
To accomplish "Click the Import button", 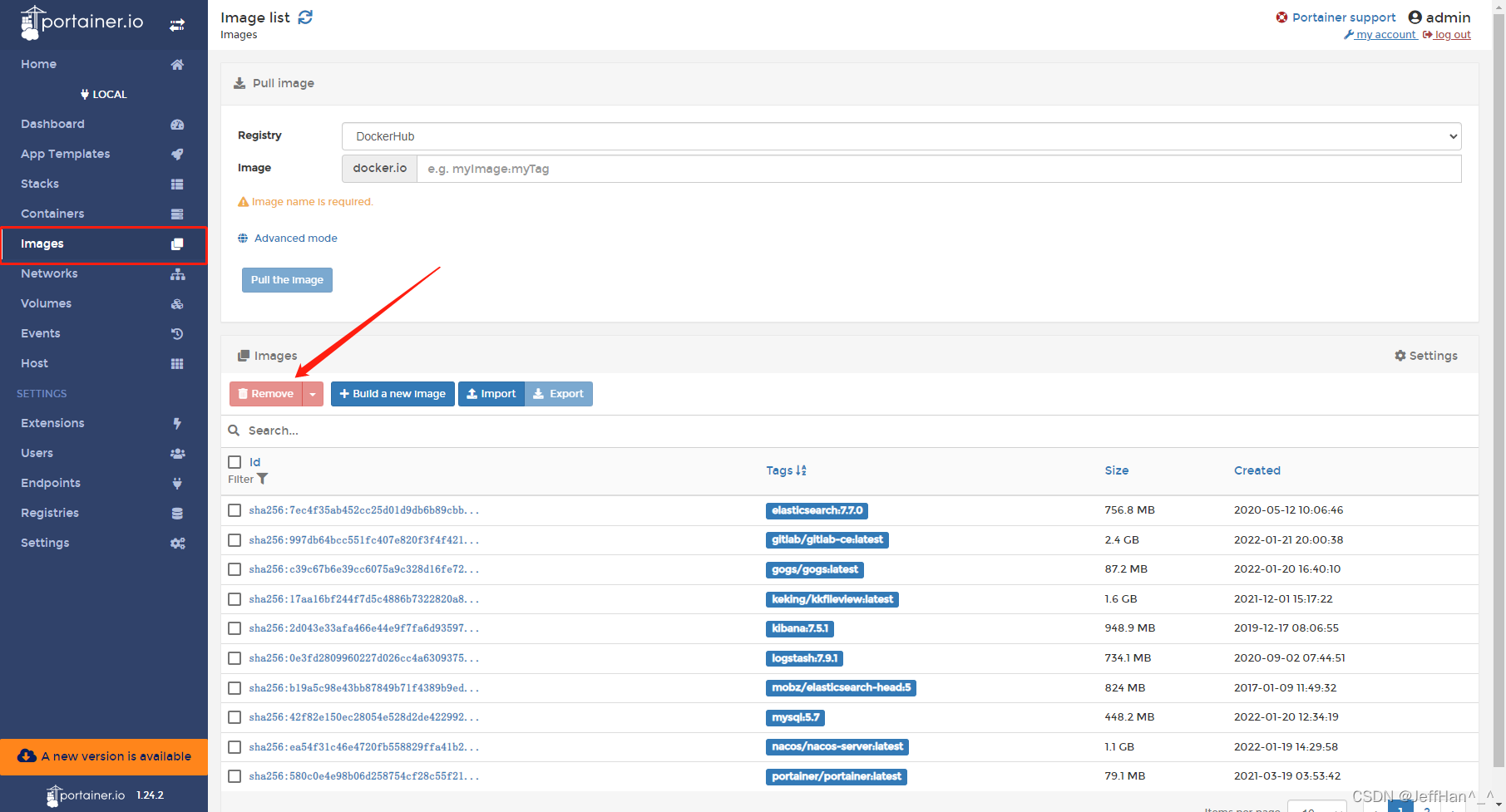I will point(491,394).
